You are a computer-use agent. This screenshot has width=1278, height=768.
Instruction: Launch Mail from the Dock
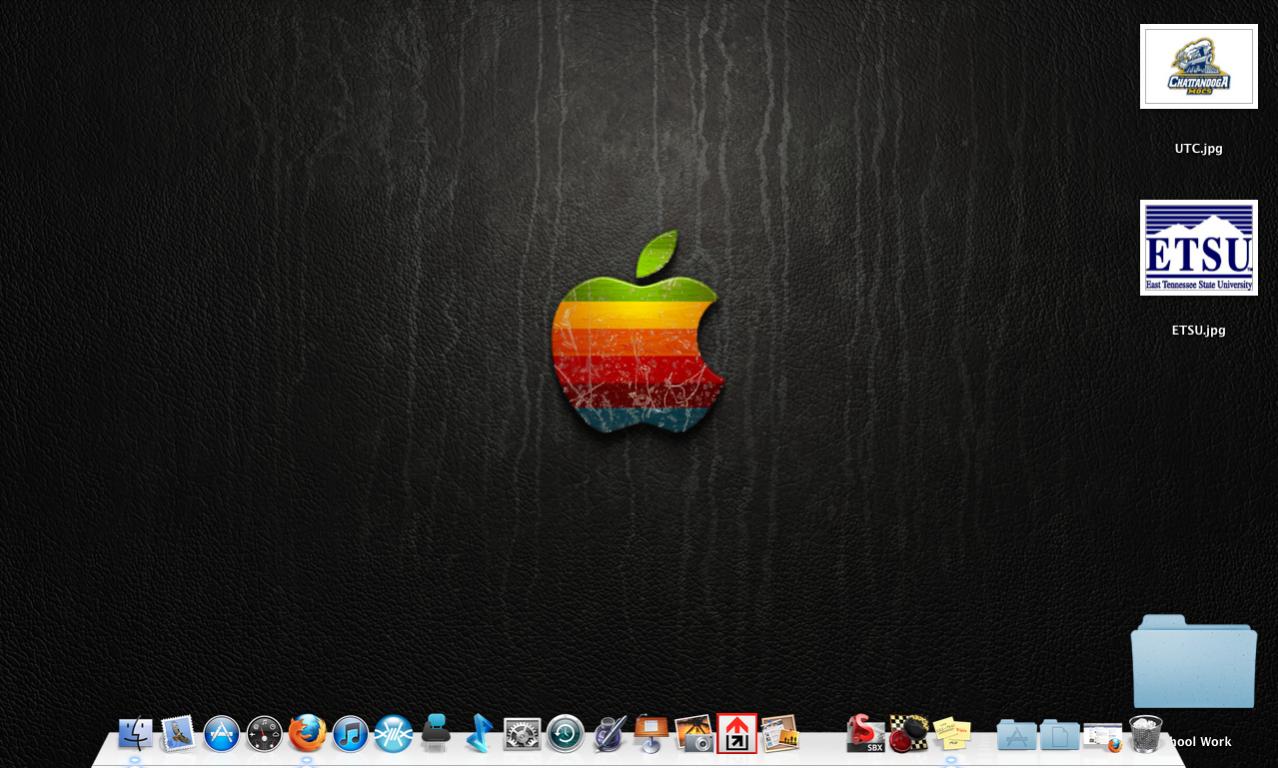coord(178,734)
